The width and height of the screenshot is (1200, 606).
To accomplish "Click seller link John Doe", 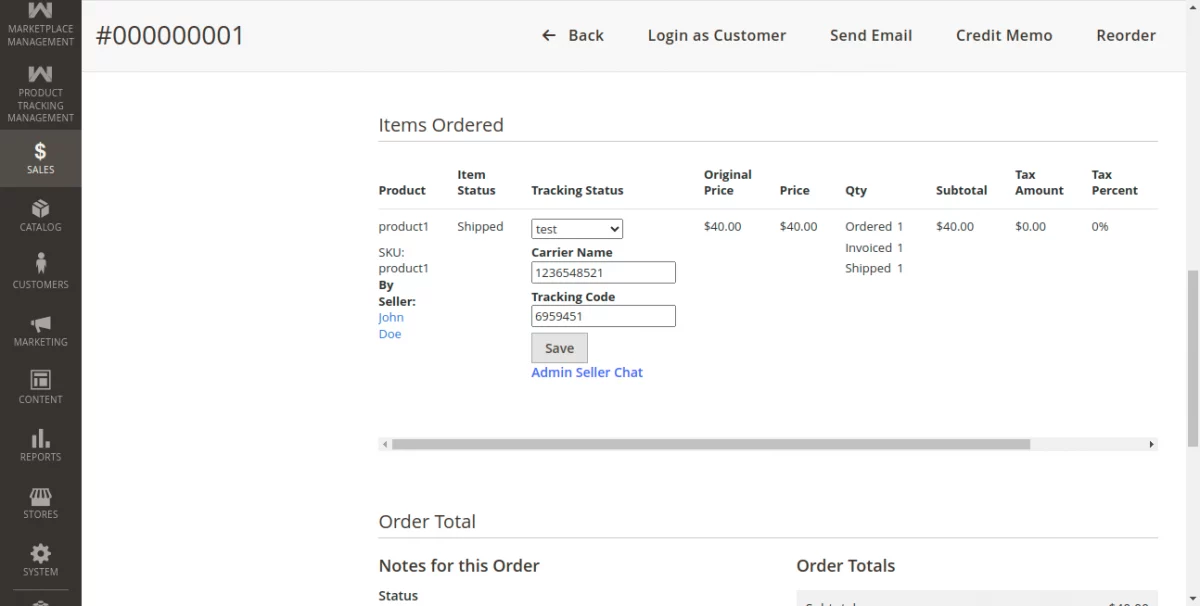I will 391,325.
